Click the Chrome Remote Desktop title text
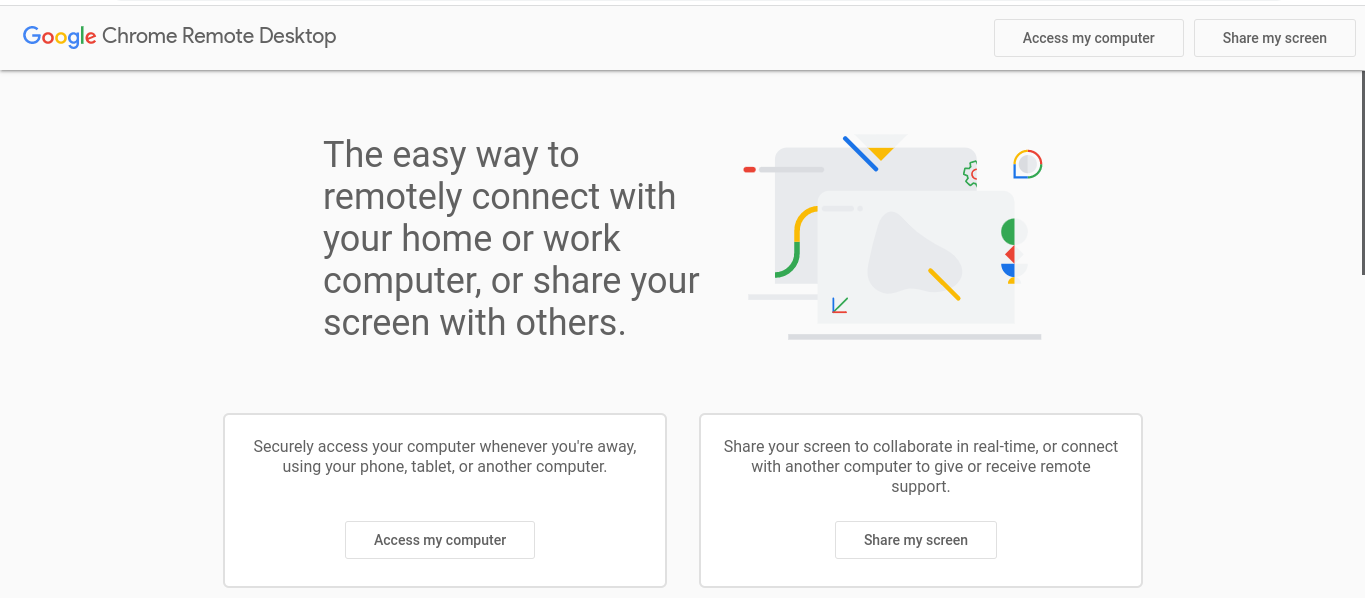This screenshot has width=1365, height=598. pyautogui.click(x=219, y=36)
